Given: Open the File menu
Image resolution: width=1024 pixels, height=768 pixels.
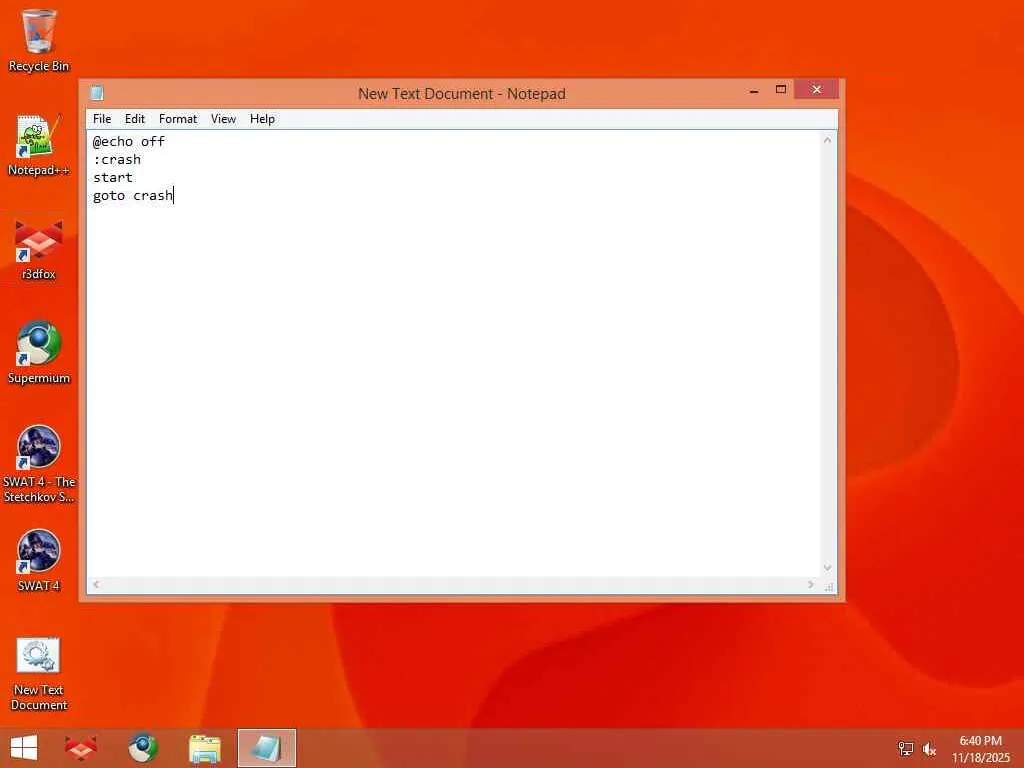Looking at the screenshot, I should click(x=102, y=119).
